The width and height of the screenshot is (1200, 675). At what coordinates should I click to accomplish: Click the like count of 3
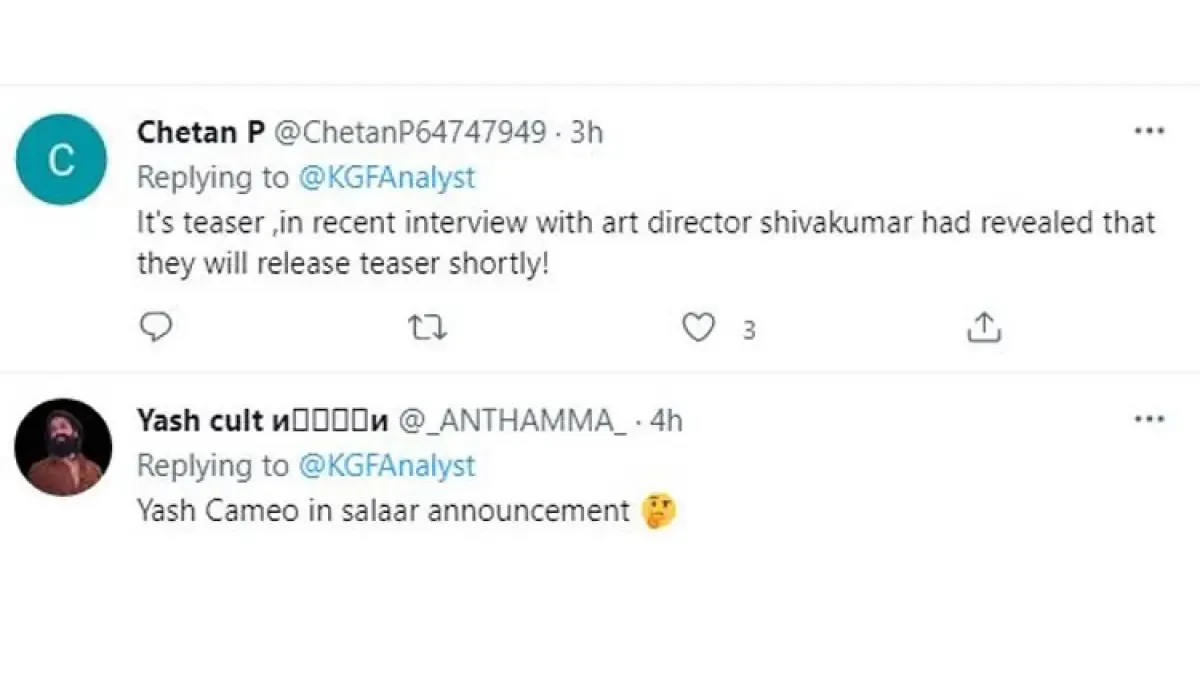[748, 329]
